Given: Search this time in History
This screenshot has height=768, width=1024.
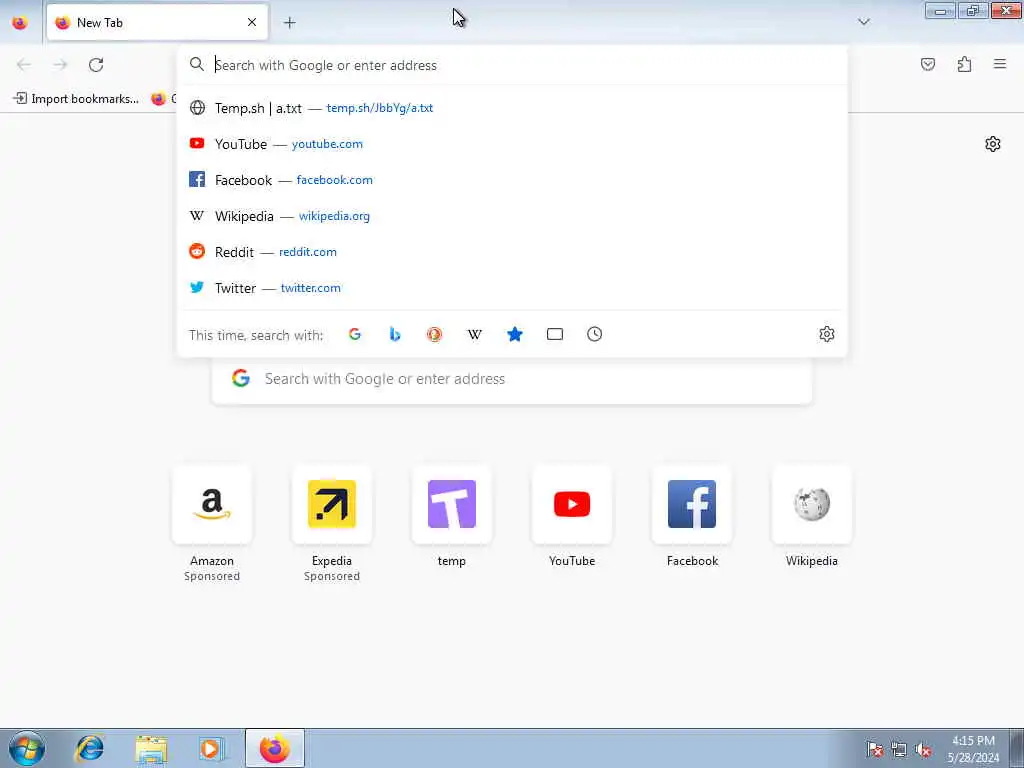Looking at the screenshot, I should [594, 334].
